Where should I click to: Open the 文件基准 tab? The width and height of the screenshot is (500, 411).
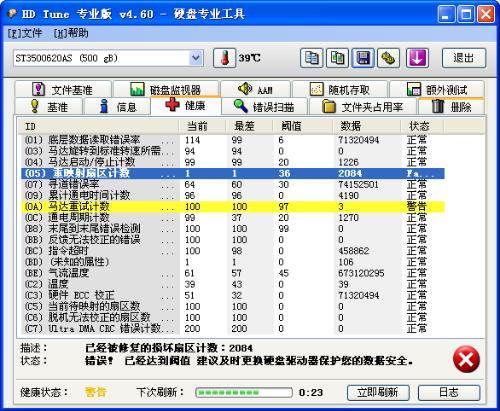(63, 89)
